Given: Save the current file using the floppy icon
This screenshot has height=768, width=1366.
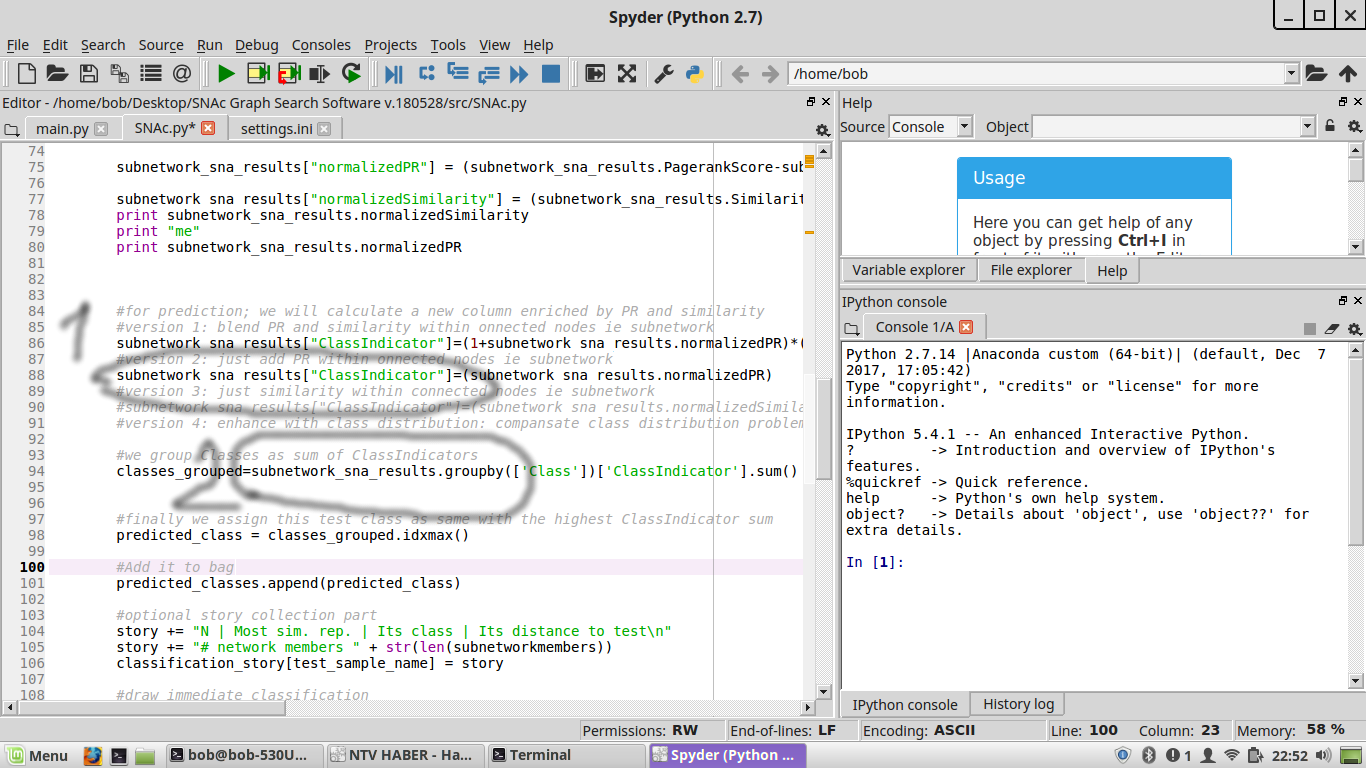Looking at the screenshot, I should click(x=88, y=73).
